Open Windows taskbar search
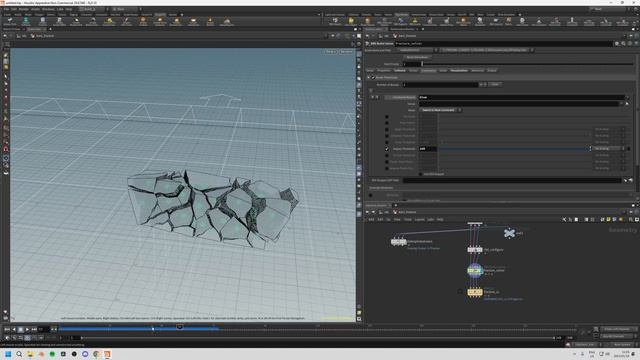Viewport: 640px width, 360px height. [19, 354]
